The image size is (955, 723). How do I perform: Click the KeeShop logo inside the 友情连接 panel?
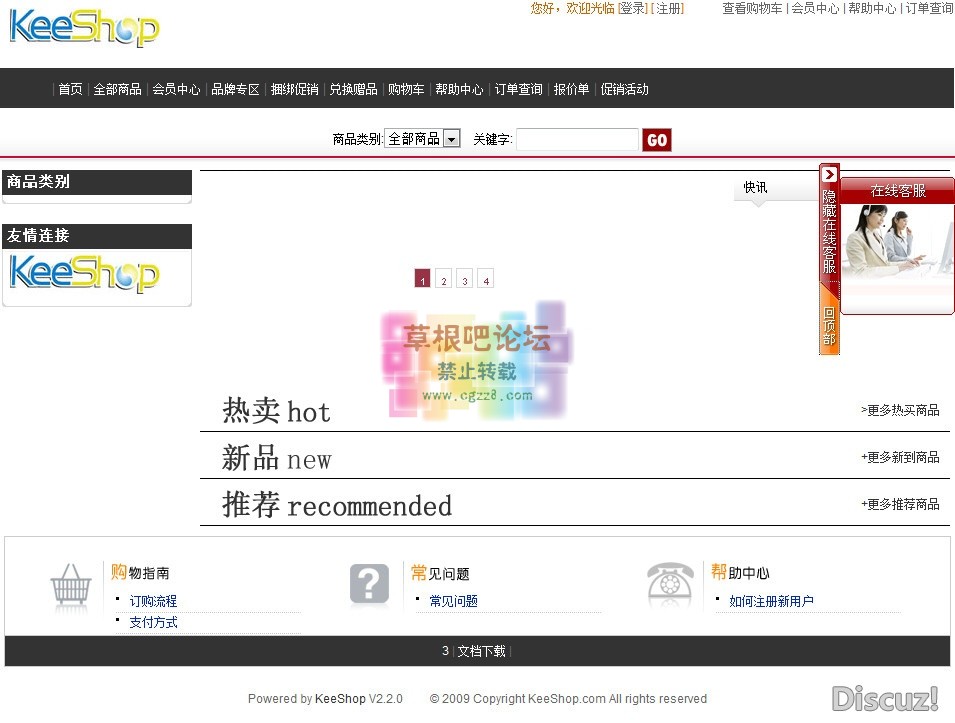pyautogui.click(x=86, y=274)
